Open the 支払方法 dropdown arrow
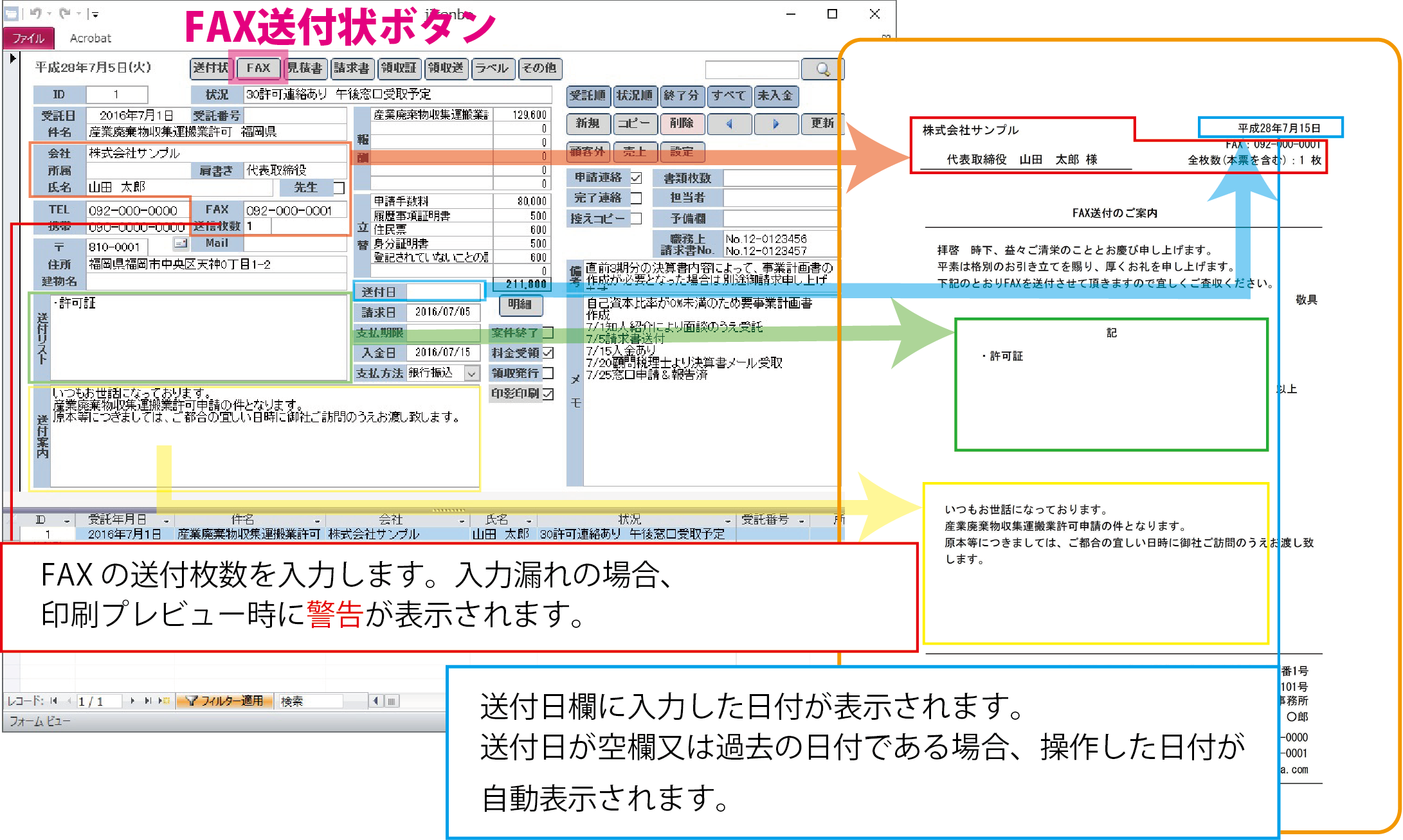Viewport: 1403px width, 840px height. 472,373
